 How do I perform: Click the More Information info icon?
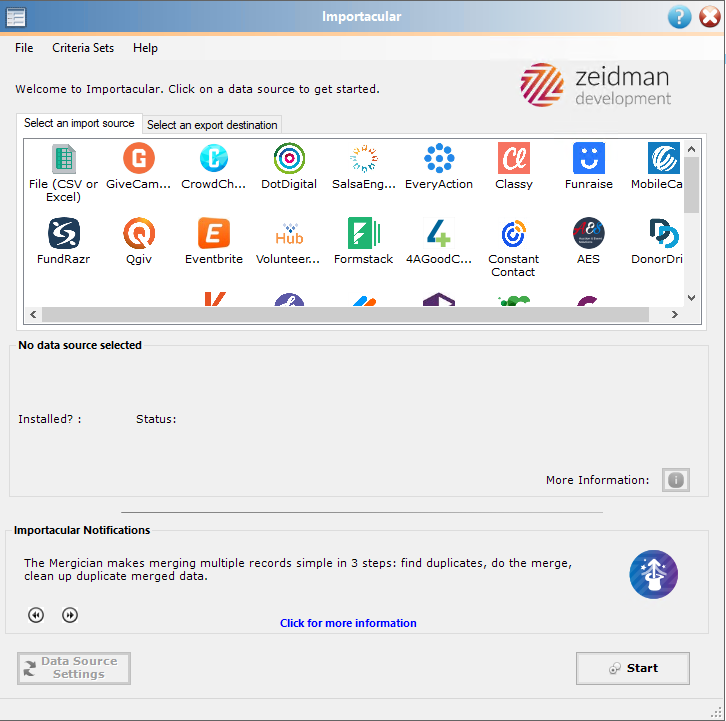click(676, 480)
